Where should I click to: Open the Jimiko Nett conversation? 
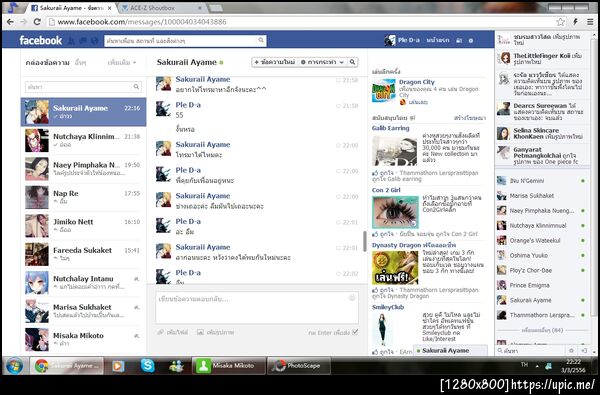(x=83, y=225)
